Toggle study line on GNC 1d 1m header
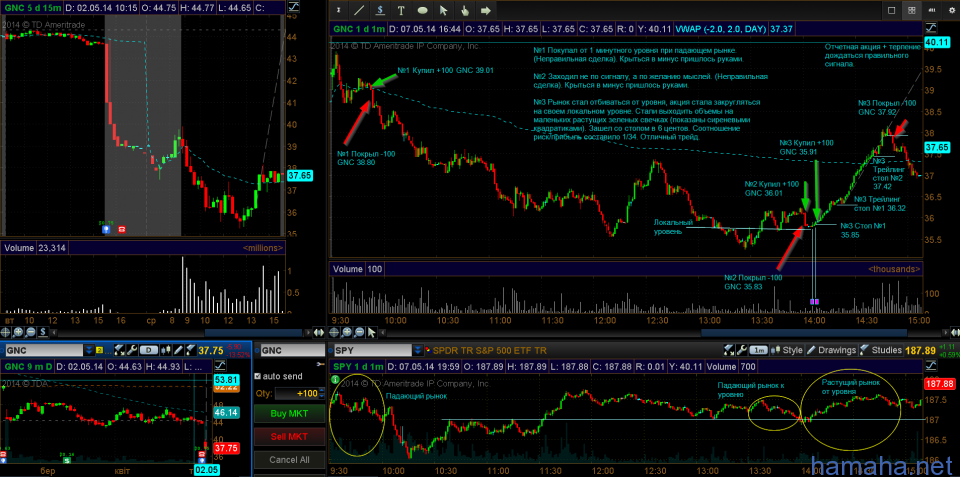Viewport: 960px width, 477px height. pyautogui.click(x=931, y=29)
